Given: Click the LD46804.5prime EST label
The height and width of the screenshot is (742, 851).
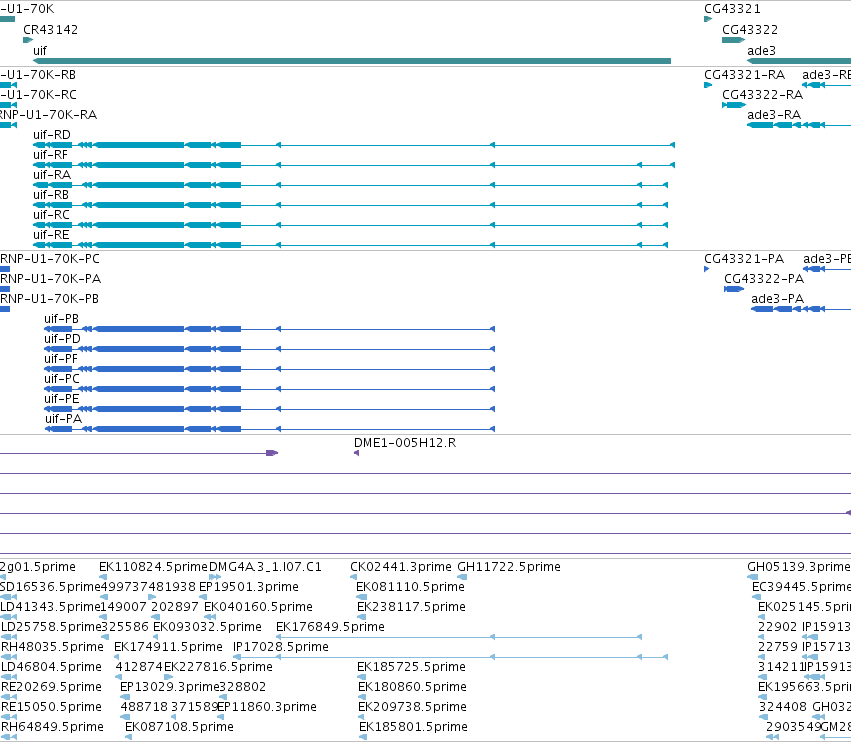Looking at the screenshot, I should coord(52,667).
